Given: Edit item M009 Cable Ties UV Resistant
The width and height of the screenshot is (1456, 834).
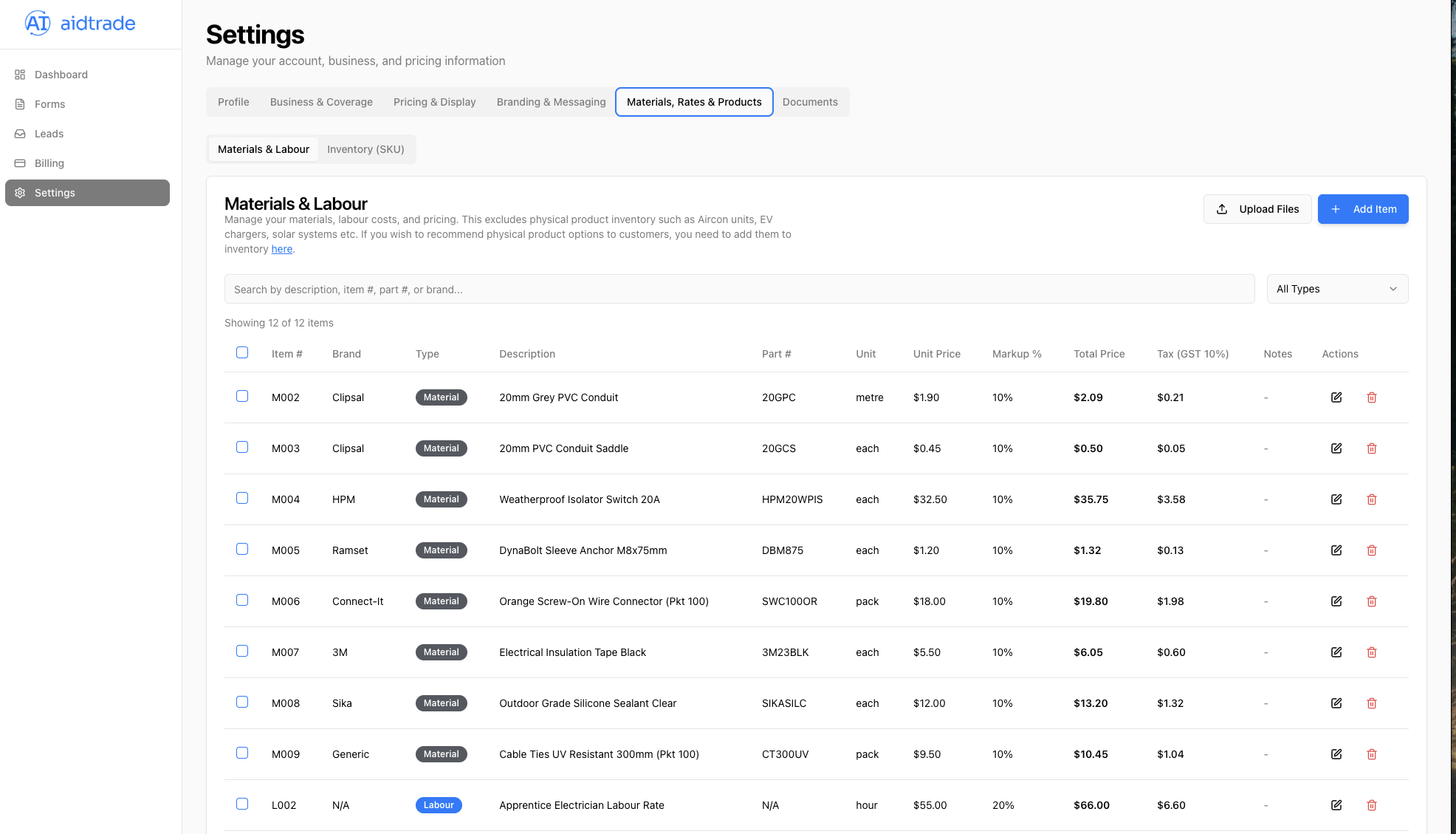Looking at the screenshot, I should click(1336, 754).
